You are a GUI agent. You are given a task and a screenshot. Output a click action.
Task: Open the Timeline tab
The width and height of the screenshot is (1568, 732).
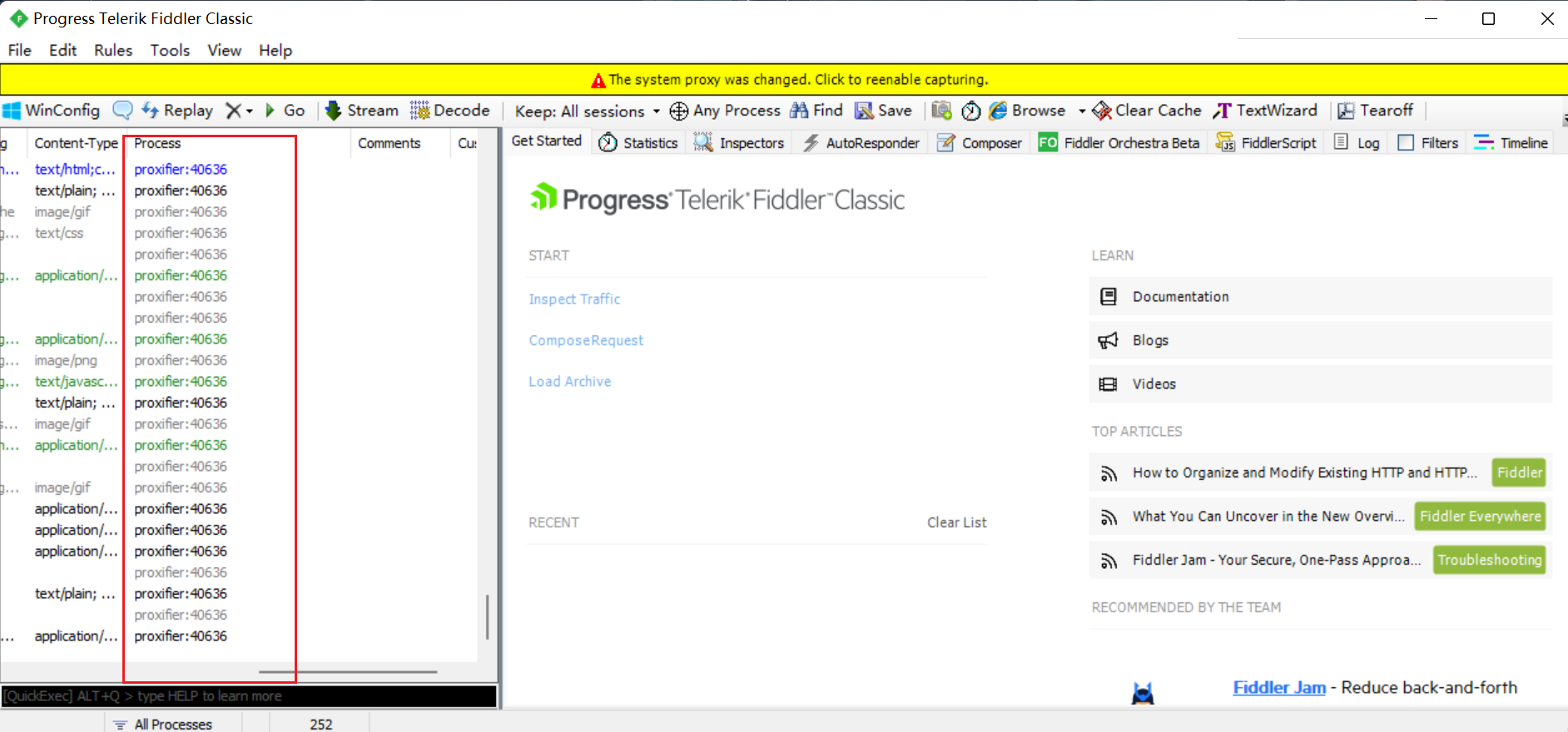tap(1511, 143)
